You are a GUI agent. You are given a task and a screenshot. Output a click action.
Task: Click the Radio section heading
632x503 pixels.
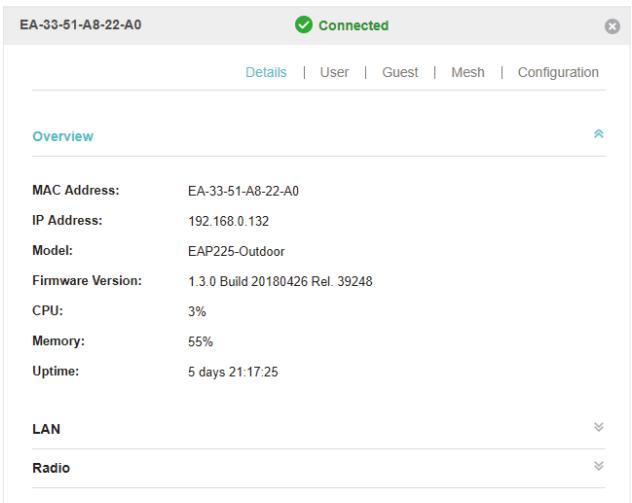coord(51,468)
